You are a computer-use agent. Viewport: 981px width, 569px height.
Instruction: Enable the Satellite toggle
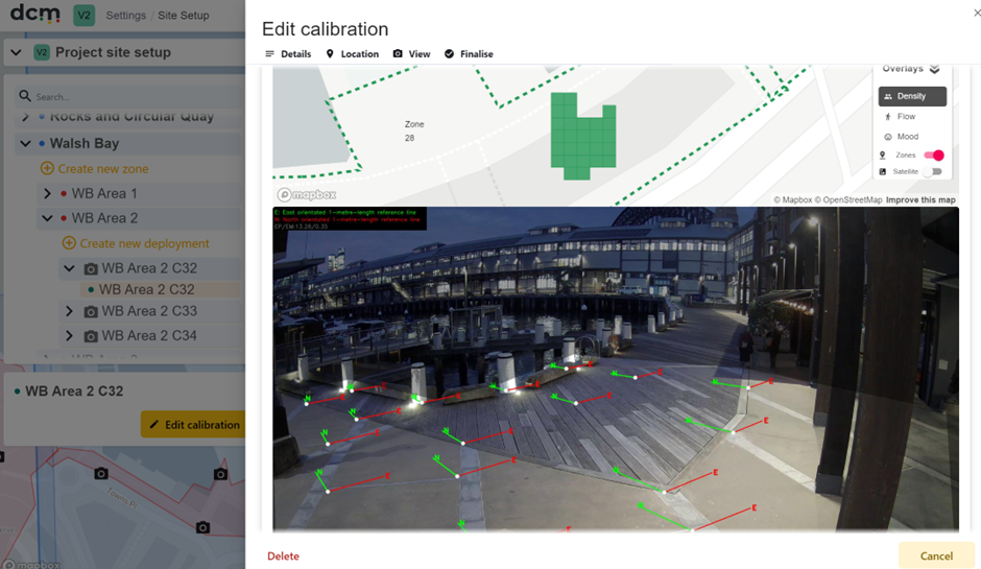(933, 172)
